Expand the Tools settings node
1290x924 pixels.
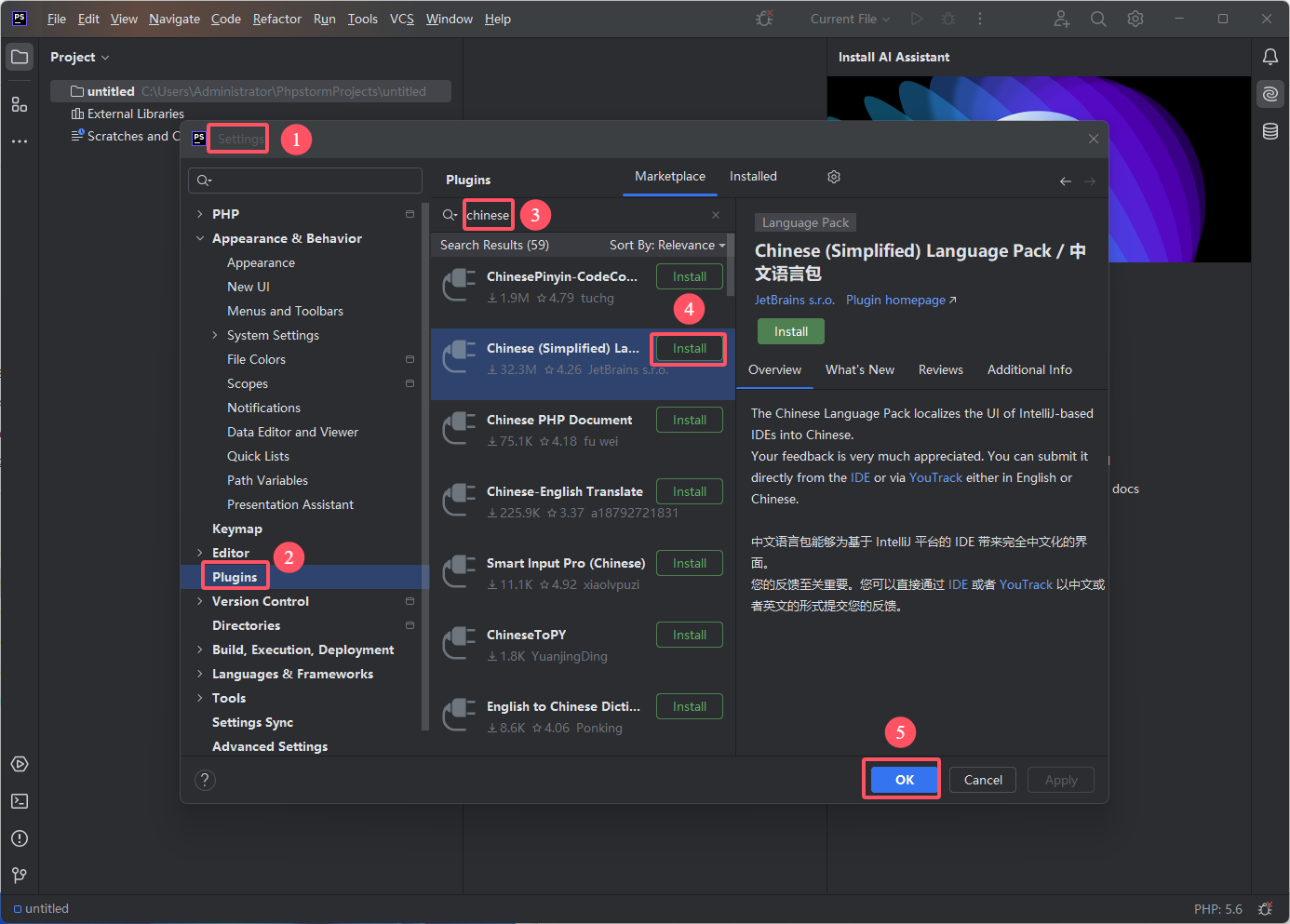point(199,698)
